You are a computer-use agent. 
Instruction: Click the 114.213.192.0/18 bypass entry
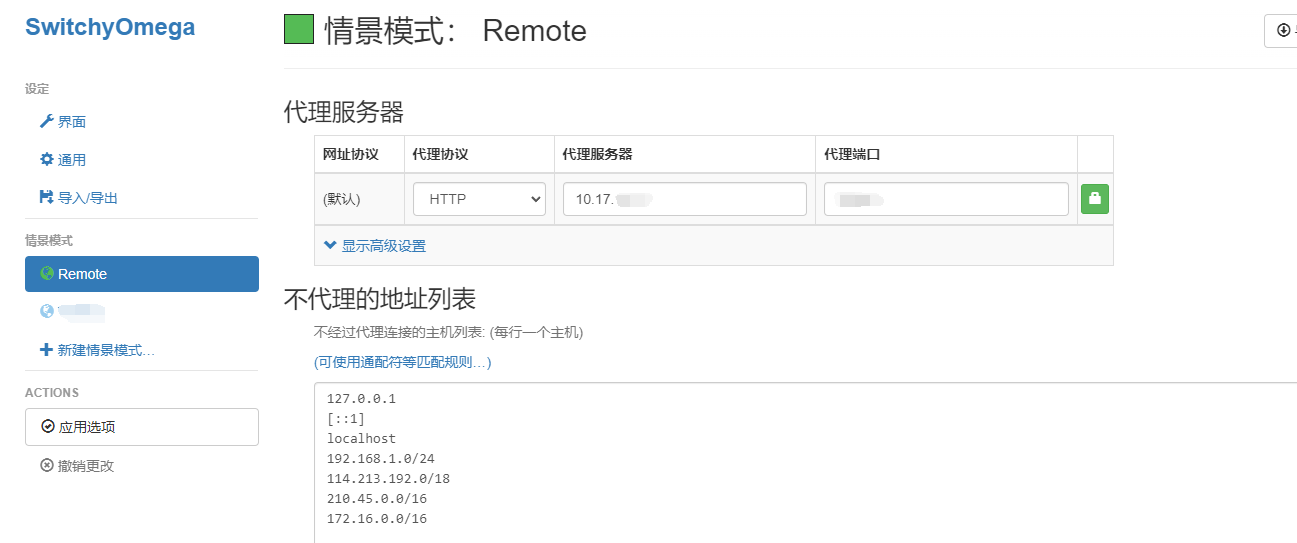pos(388,478)
